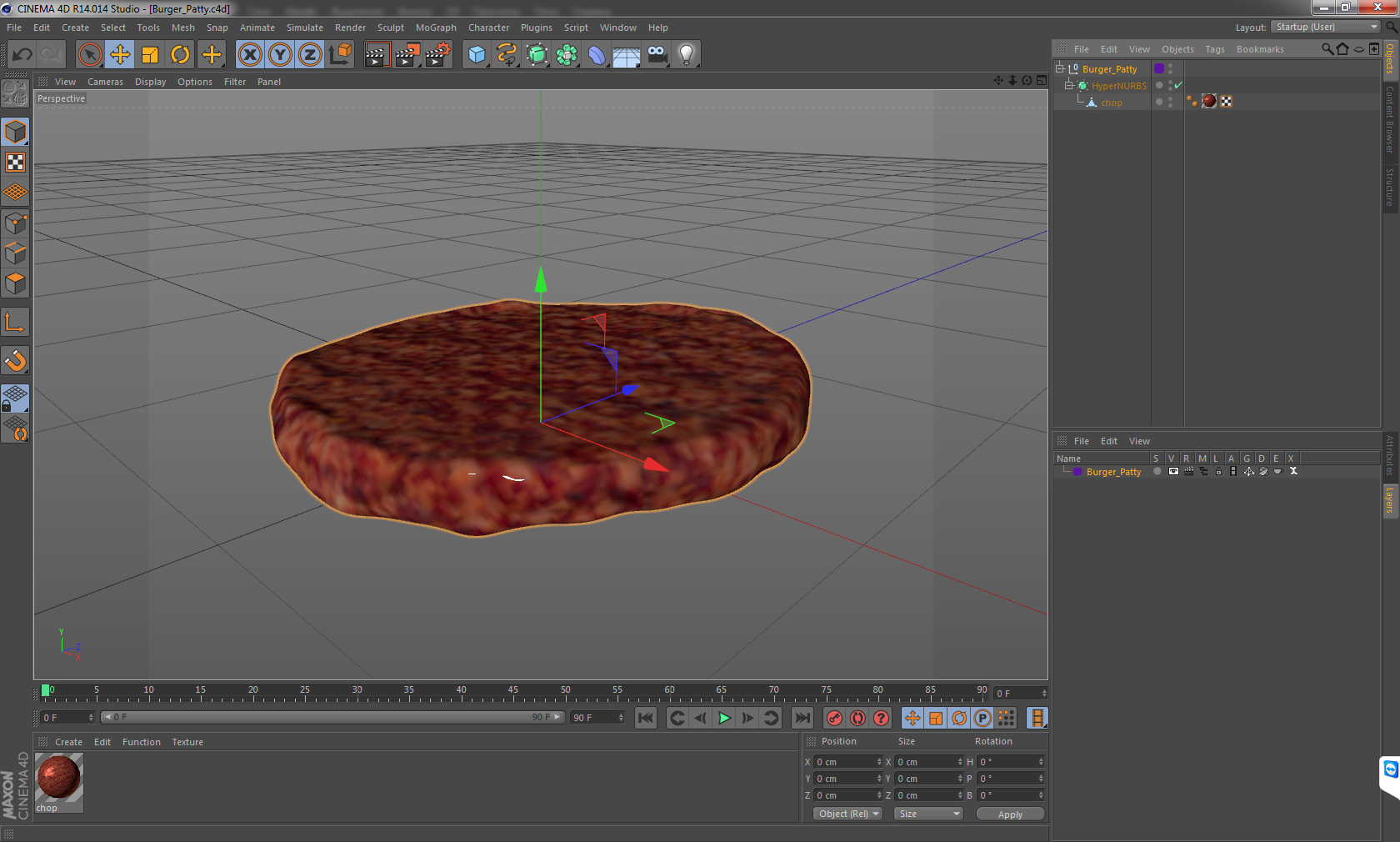Screen dimensions: 1400x842
Task: Toggle Autokeying record button
Action: point(857,718)
